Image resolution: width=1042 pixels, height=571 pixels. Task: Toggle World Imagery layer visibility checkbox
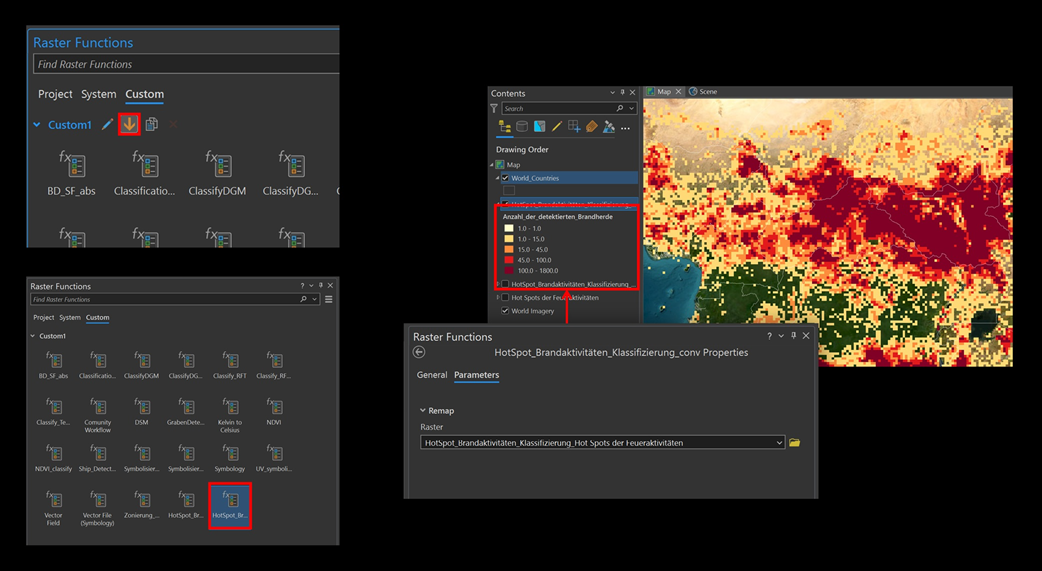pyautogui.click(x=506, y=311)
